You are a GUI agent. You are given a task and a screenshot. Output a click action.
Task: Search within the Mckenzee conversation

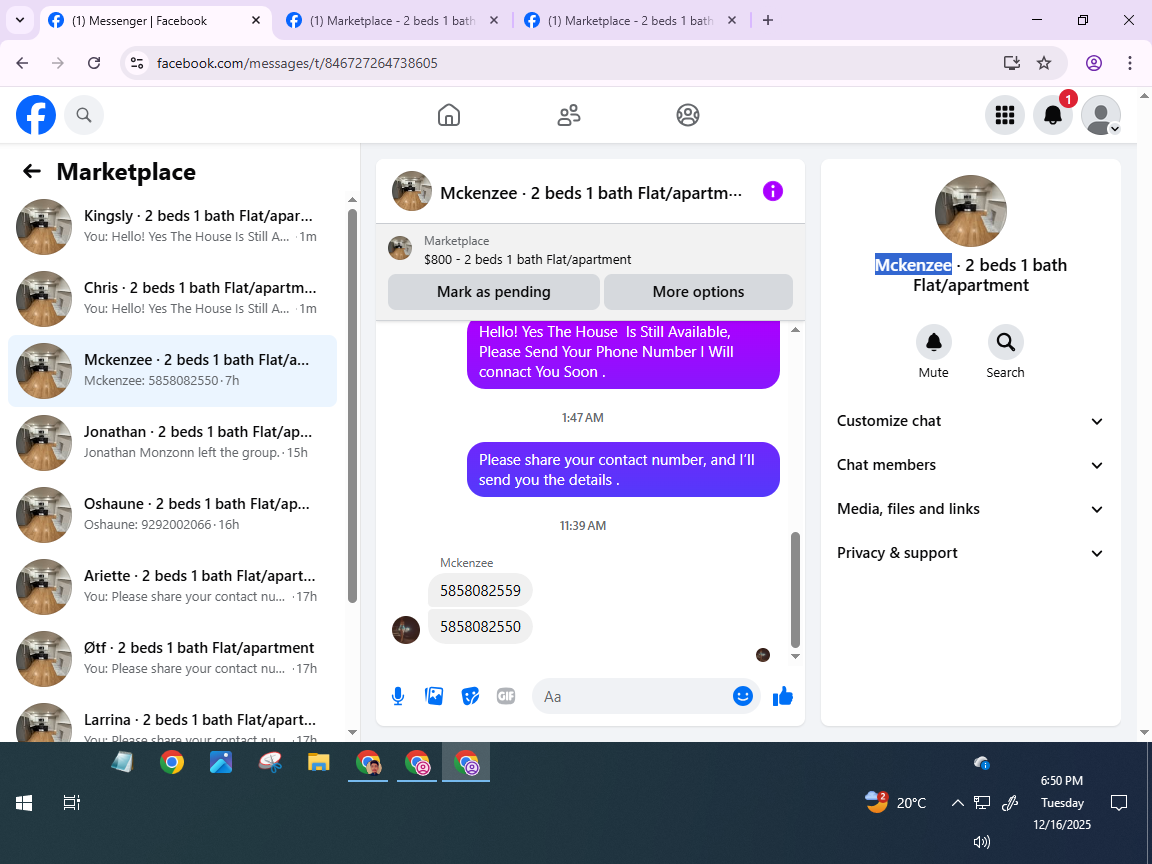(1005, 342)
